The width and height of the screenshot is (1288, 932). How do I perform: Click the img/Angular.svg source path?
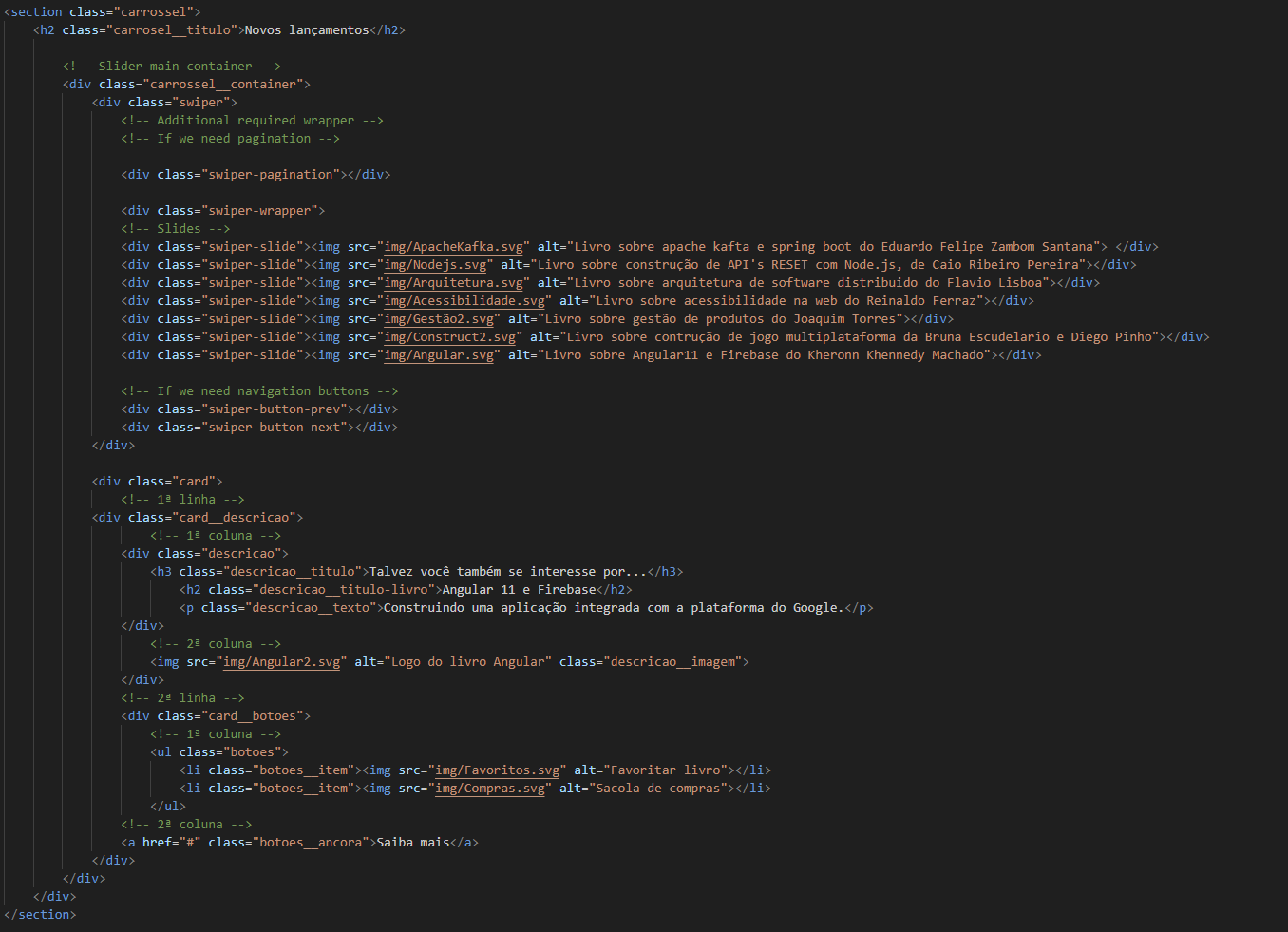click(x=439, y=355)
